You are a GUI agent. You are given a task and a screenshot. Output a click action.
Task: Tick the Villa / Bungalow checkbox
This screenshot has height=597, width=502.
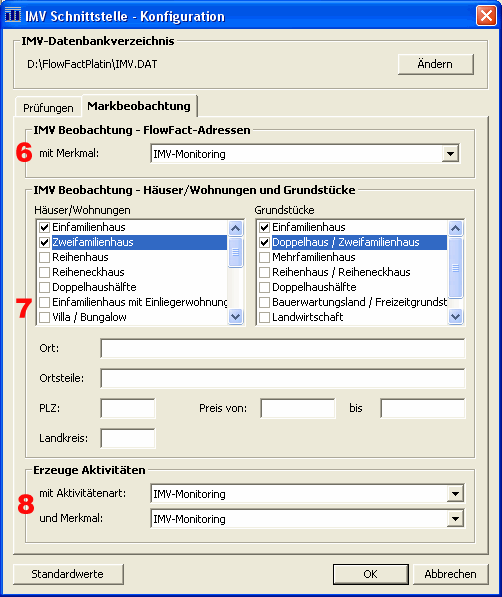pyautogui.click(x=45, y=317)
